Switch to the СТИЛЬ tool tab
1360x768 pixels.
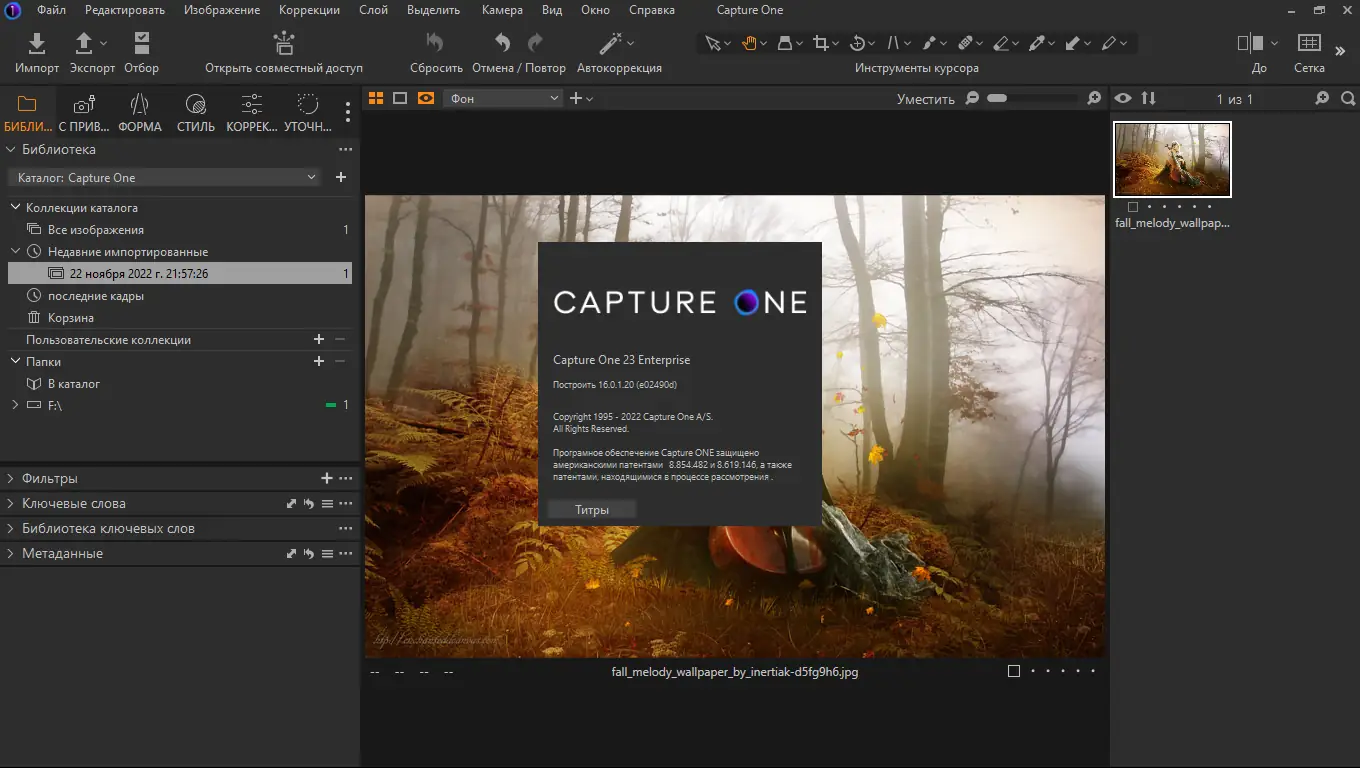point(196,114)
